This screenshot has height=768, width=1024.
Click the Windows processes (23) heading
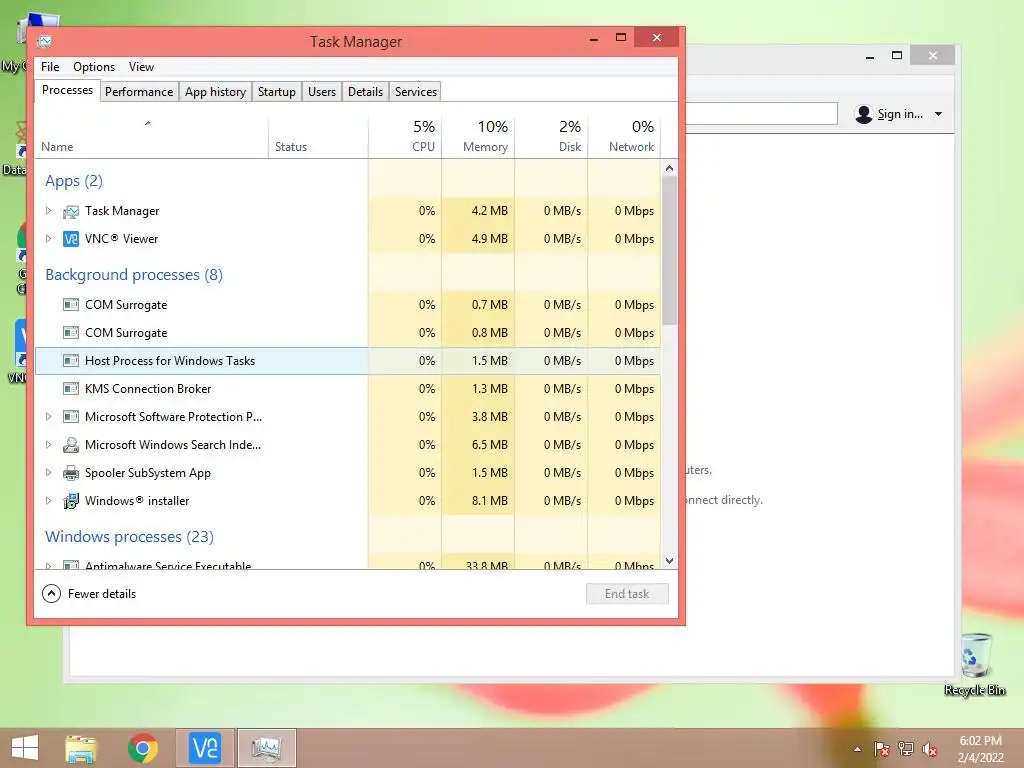[x=129, y=537]
